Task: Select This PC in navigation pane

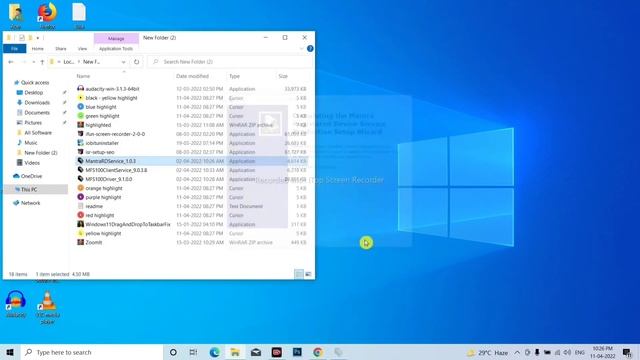Action: (29, 189)
